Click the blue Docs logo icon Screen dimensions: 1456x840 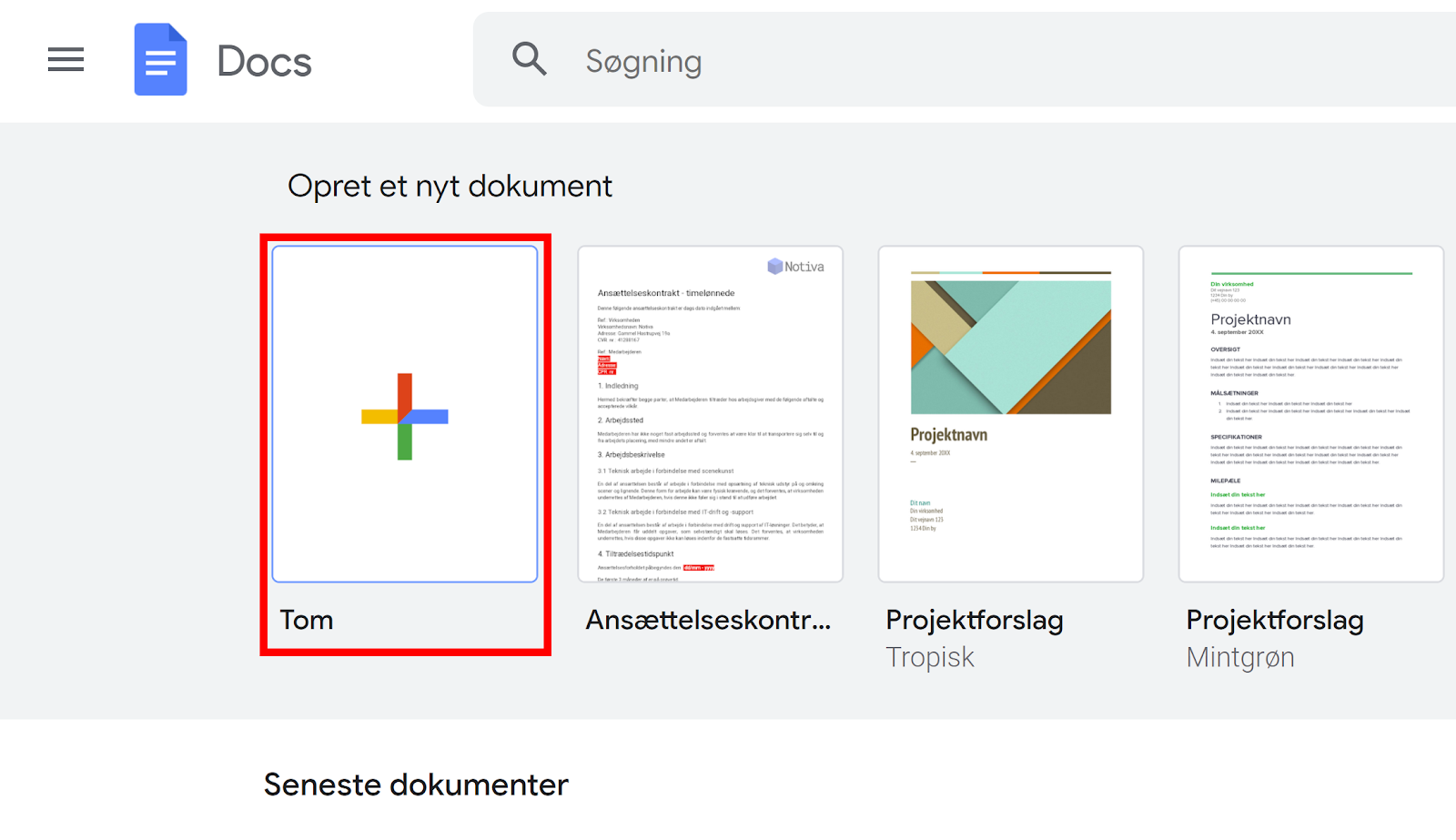(160, 60)
